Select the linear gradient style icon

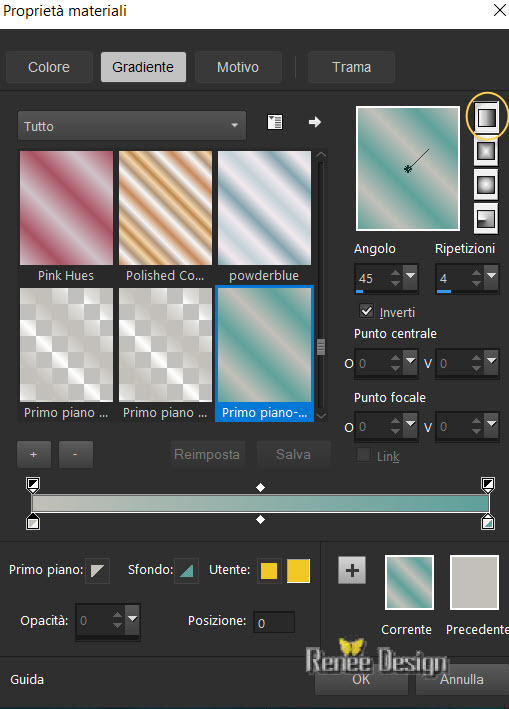click(486, 118)
